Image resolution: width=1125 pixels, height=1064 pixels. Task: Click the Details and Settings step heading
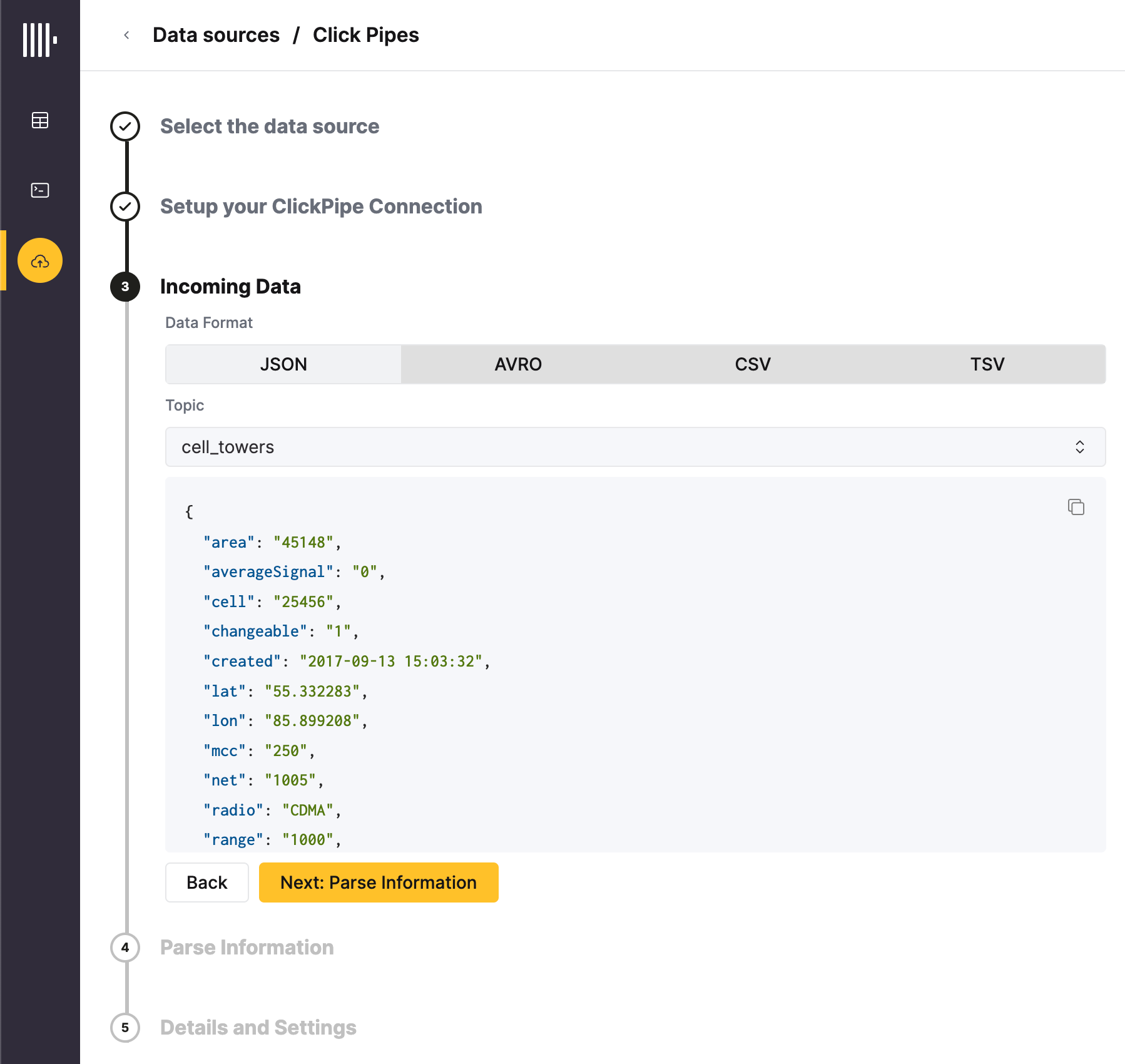coord(258,1028)
